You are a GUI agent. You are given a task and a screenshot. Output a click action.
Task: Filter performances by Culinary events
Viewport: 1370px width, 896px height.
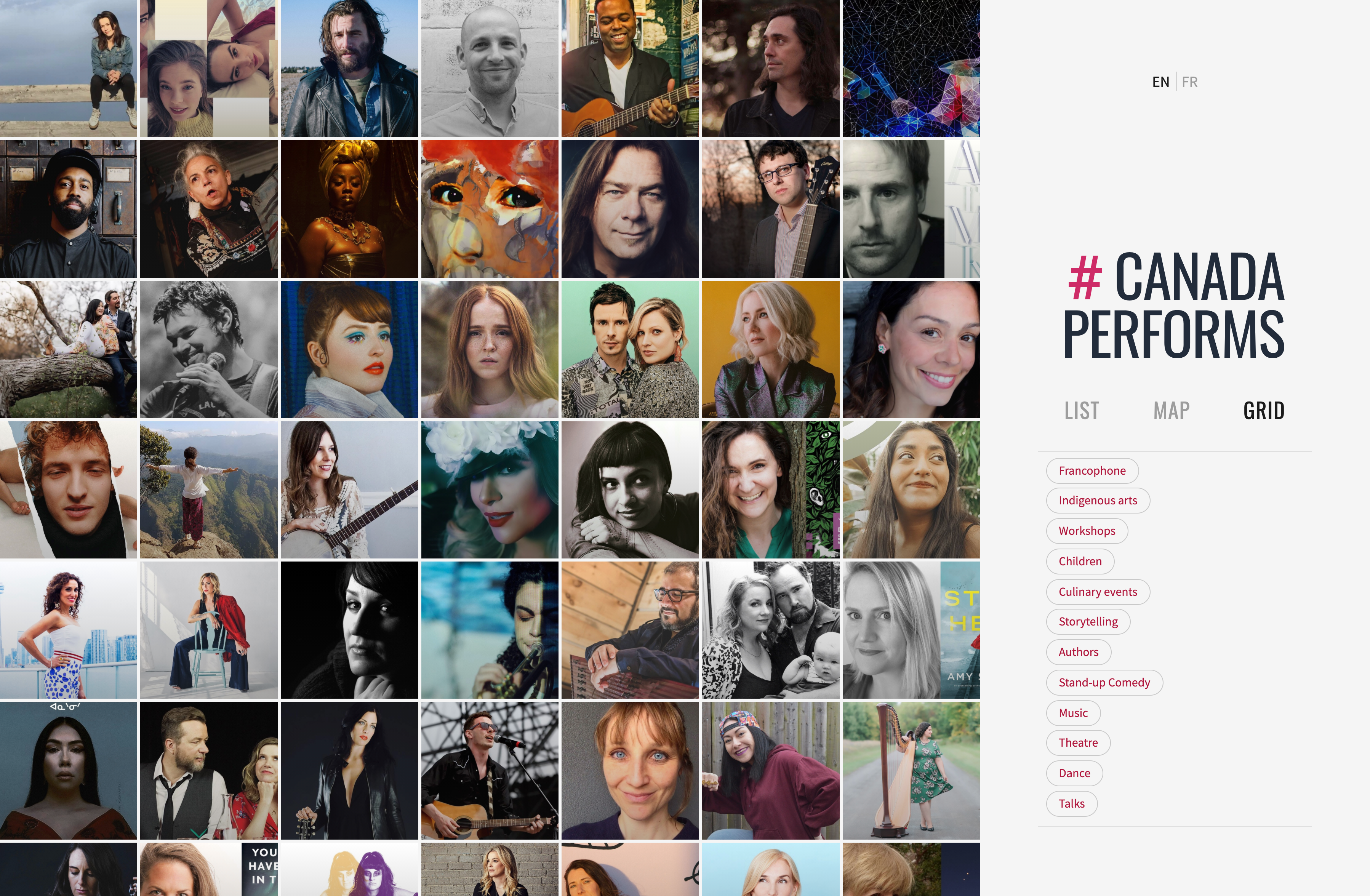click(x=1098, y=592)
